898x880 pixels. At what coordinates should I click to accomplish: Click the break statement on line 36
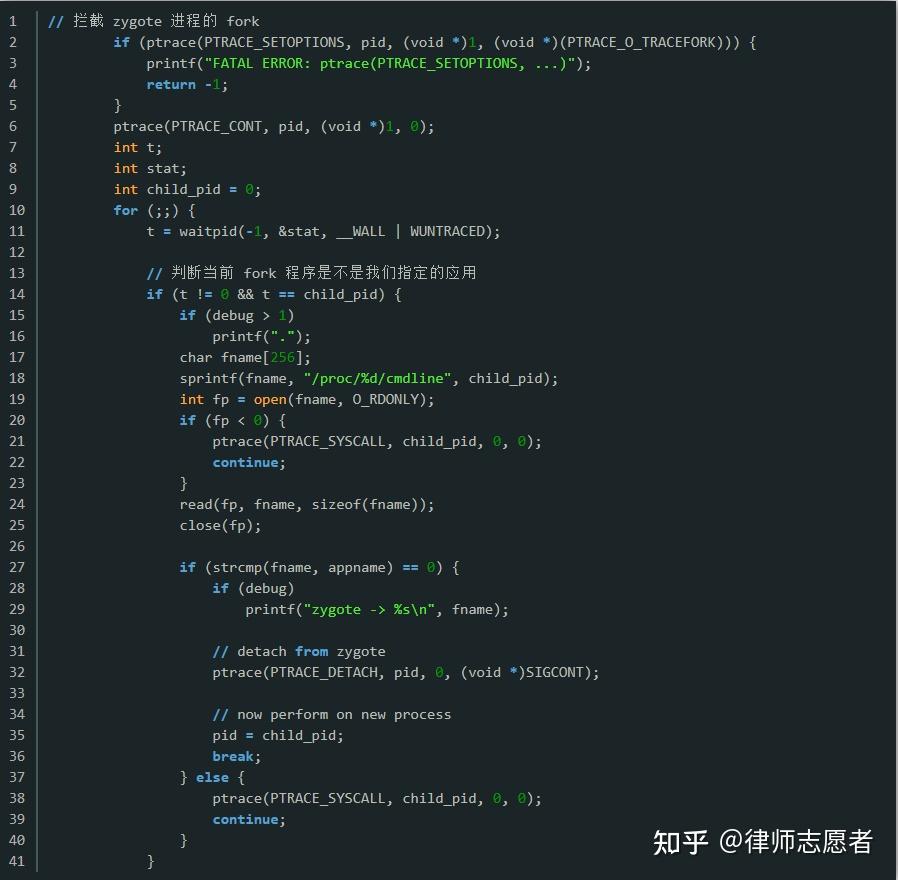[232, 756]
